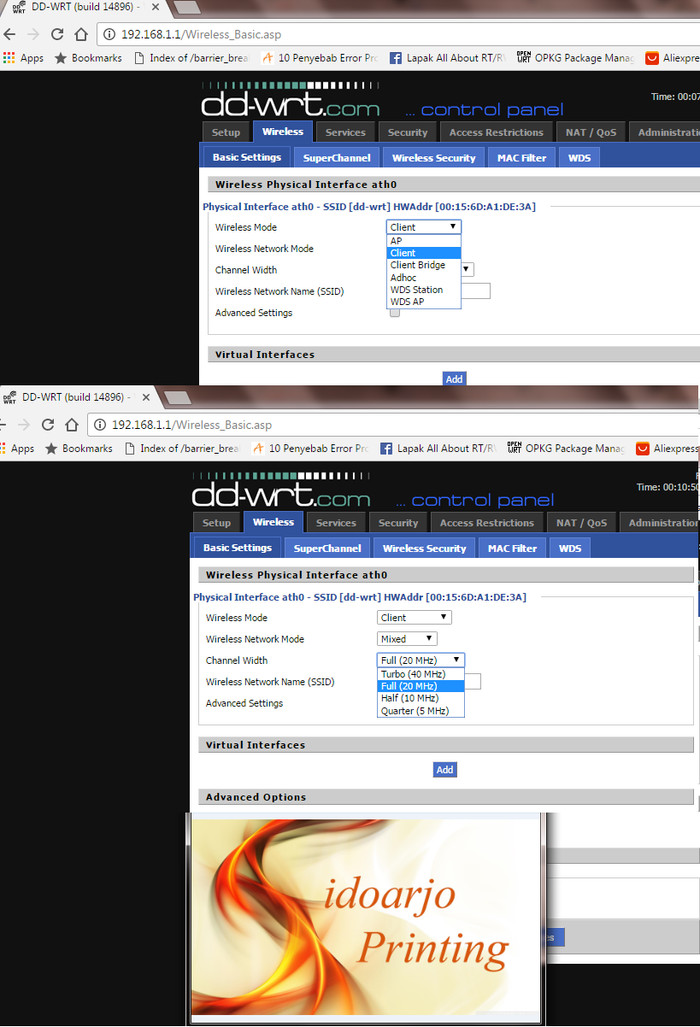Click the top browser reload icon
This screenshot has width=700, height=1027.
point(57,34)
